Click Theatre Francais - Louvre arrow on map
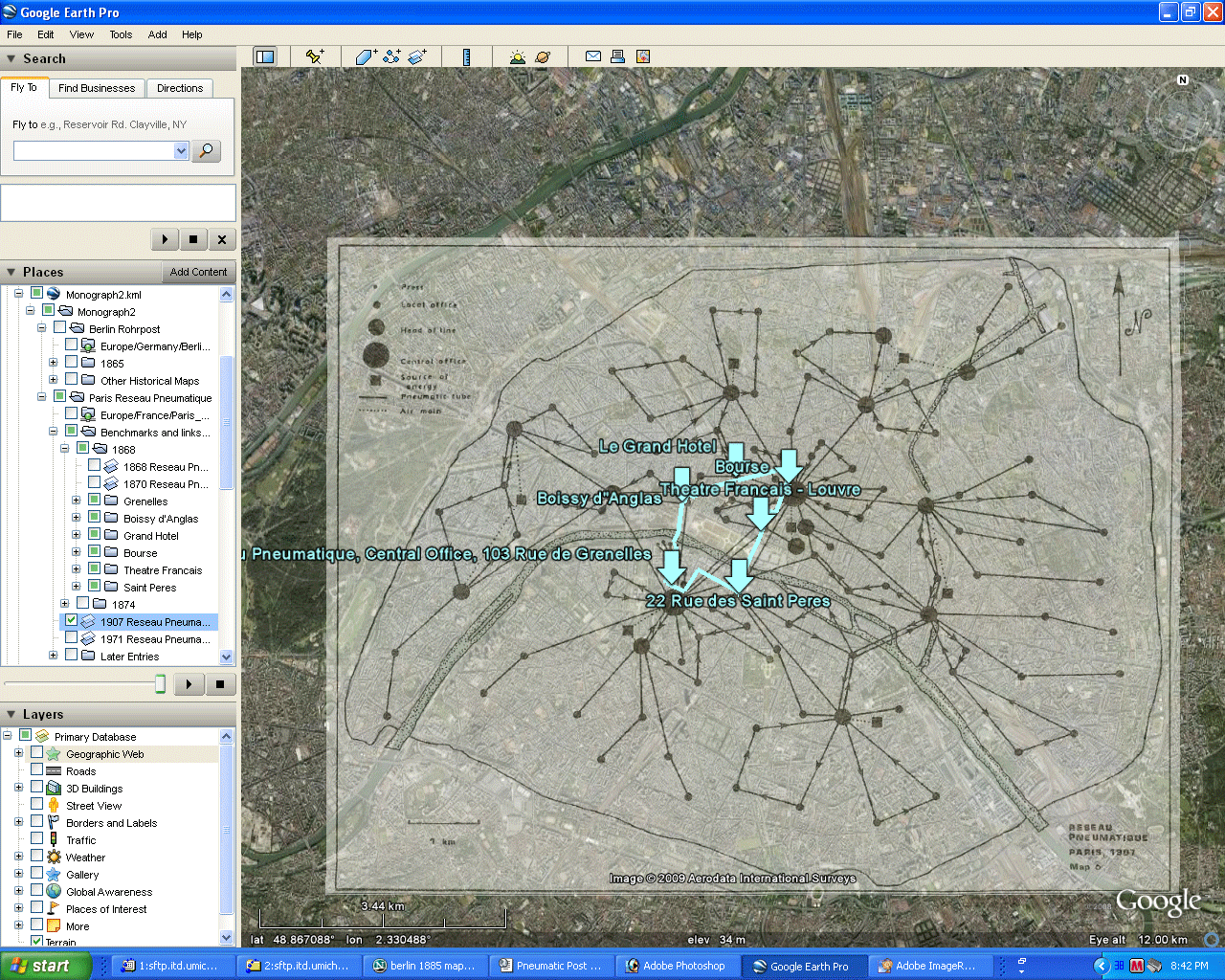Screen dimensions: 1225x980 tap(761, 514)
